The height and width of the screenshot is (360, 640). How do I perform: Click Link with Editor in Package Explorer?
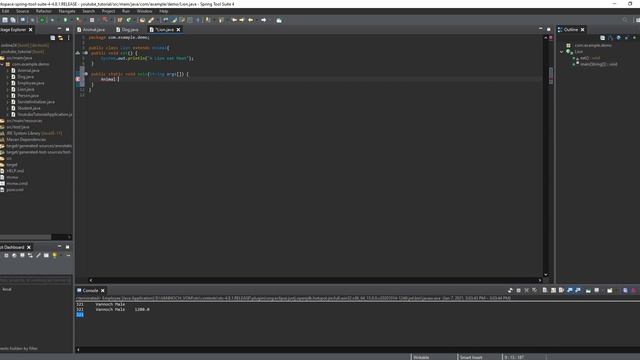pyautogui.click(x=60, y=38)
